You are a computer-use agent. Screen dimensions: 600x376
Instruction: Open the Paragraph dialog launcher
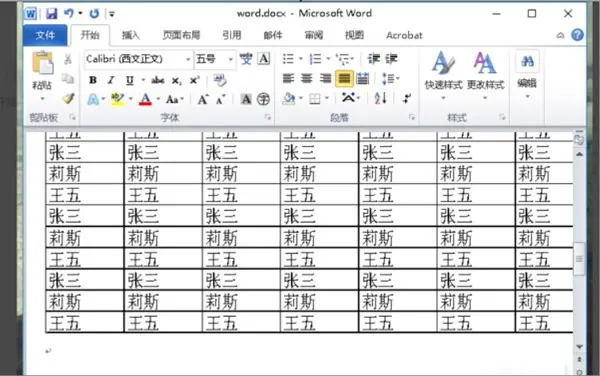(412, 117)
